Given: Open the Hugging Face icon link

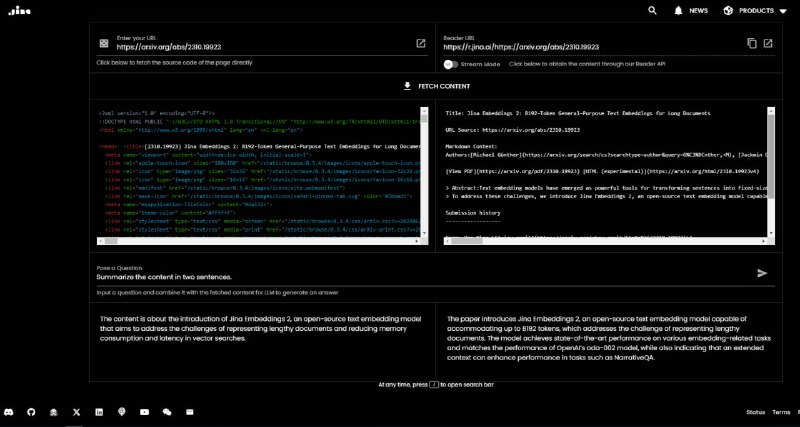Looking at the screenshot, I should tap(54, 412).
